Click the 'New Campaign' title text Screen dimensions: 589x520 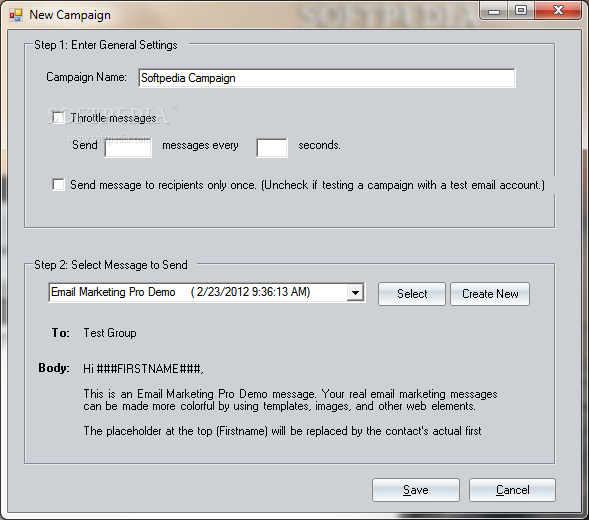pyautogui.click(x=70, y=15)
